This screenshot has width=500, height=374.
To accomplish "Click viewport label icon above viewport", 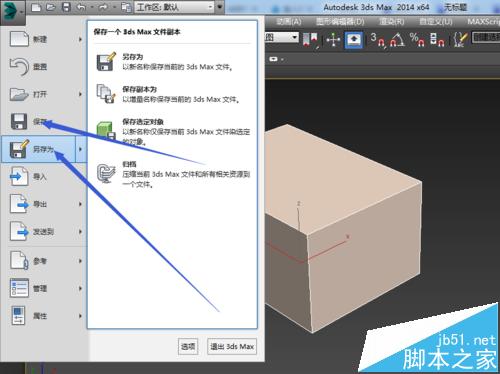I will [274, 59].
